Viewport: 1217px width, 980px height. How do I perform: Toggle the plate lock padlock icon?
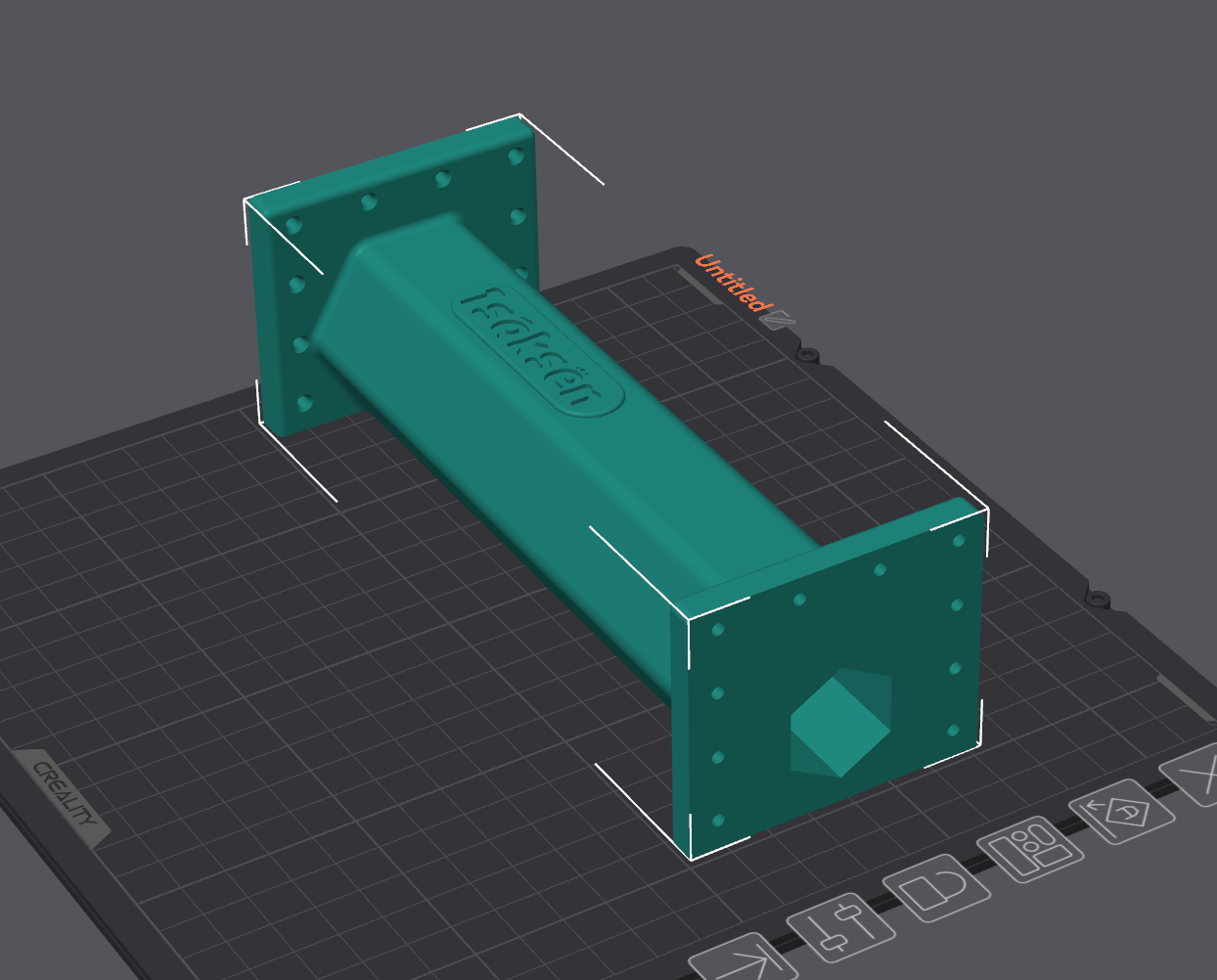tap(937, 887)
